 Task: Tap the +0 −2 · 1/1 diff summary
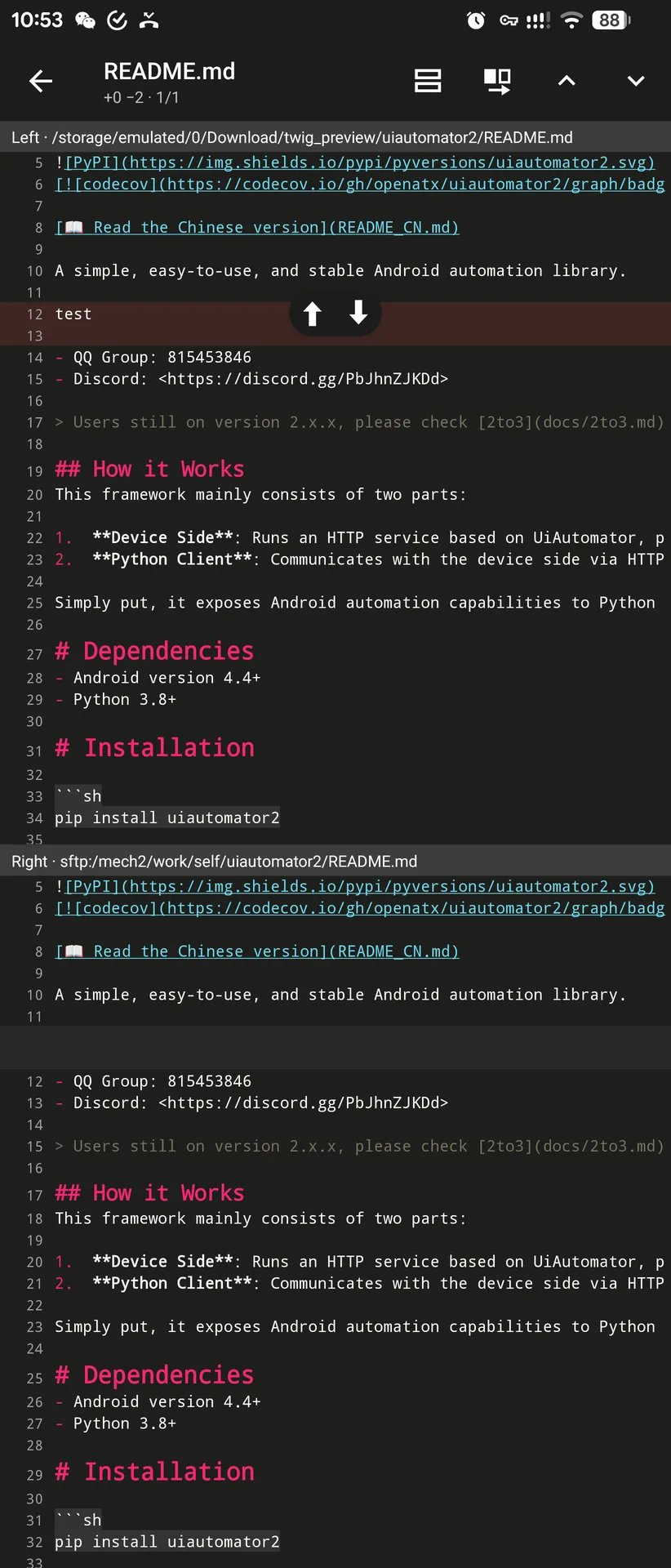tap(141, 97)
